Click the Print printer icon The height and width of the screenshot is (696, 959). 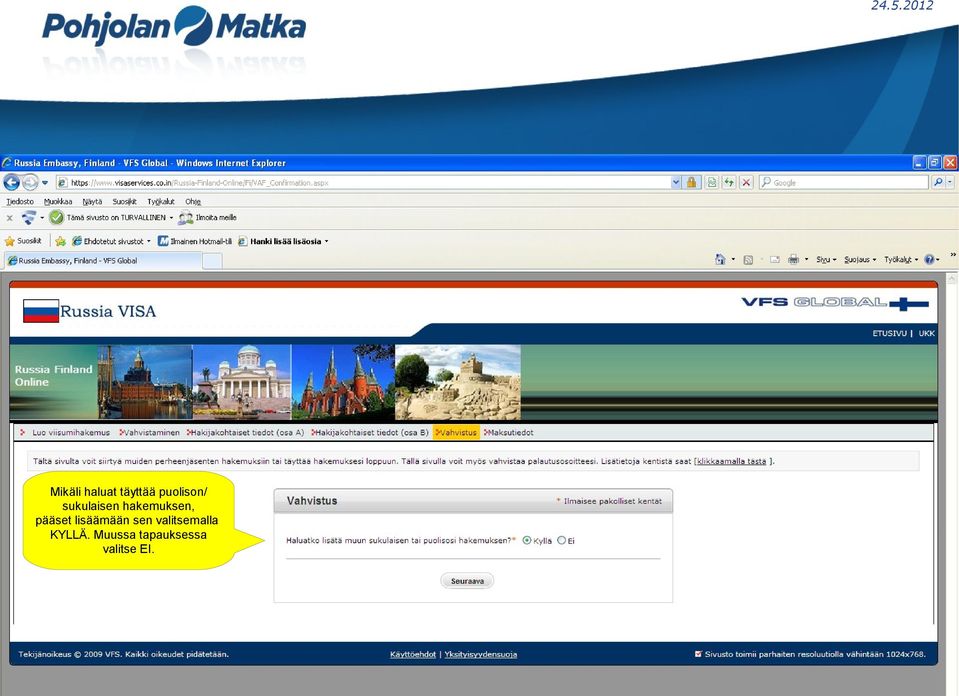pos(794,260)
